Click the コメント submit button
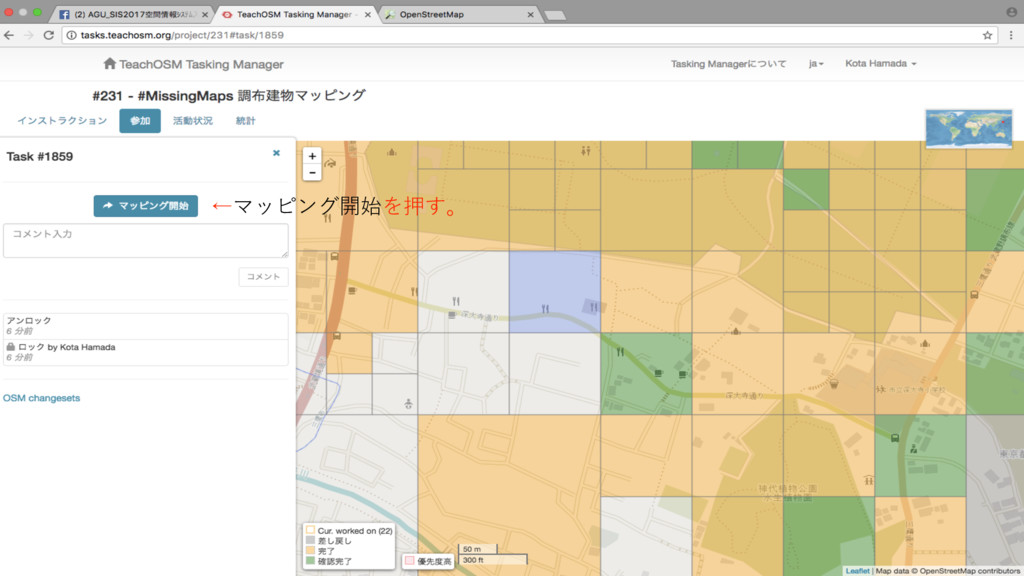The image size is (1024, 576). (x=263, y=277)
